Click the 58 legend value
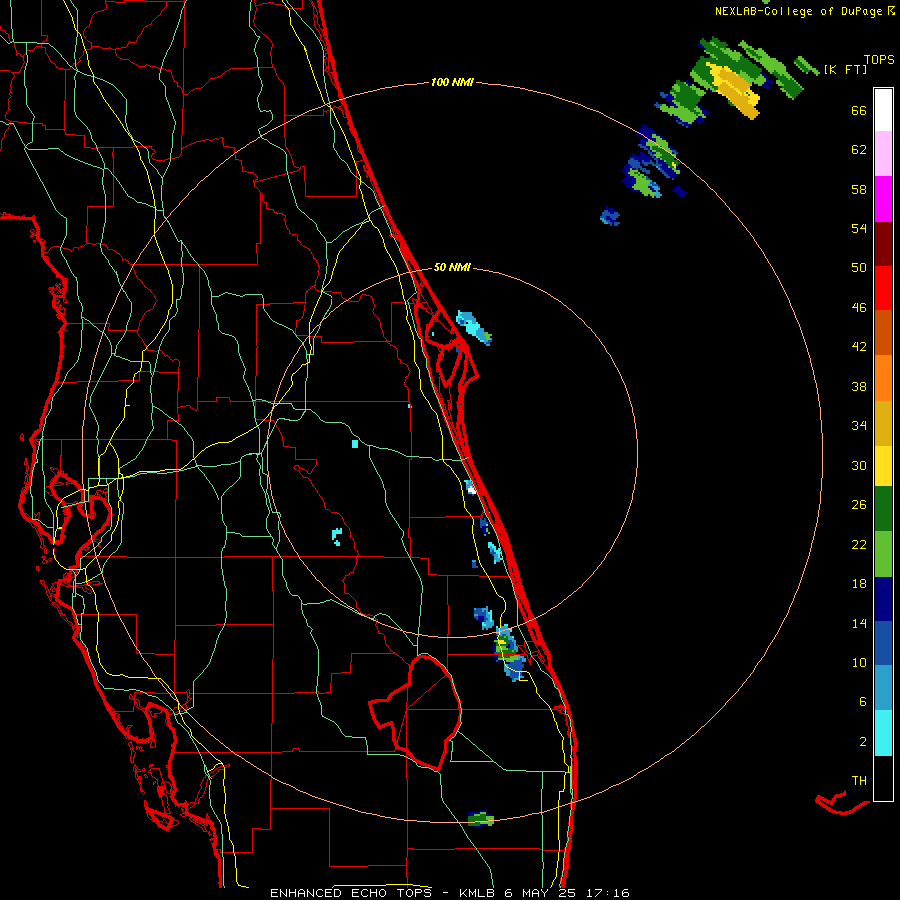 [859, 189]
